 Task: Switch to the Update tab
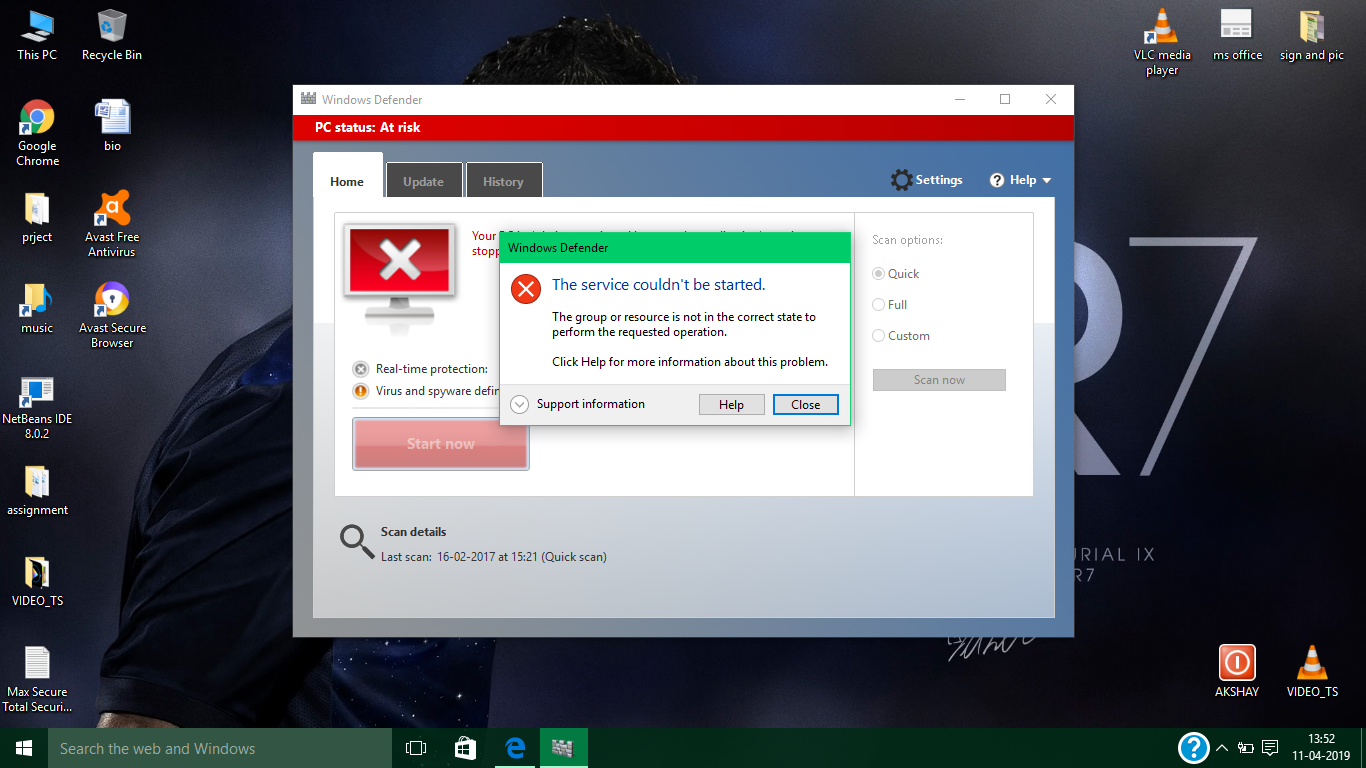(424, 181)
